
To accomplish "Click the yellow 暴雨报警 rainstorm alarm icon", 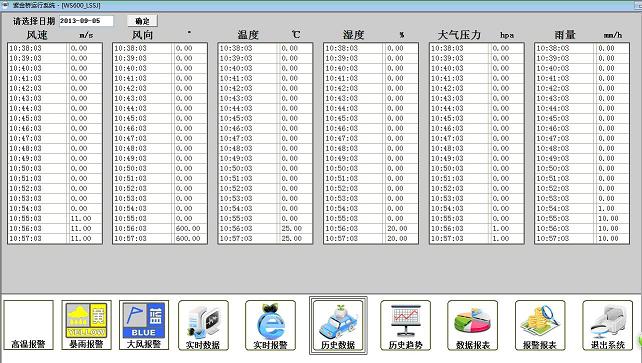I will click(x=86, y=325).
